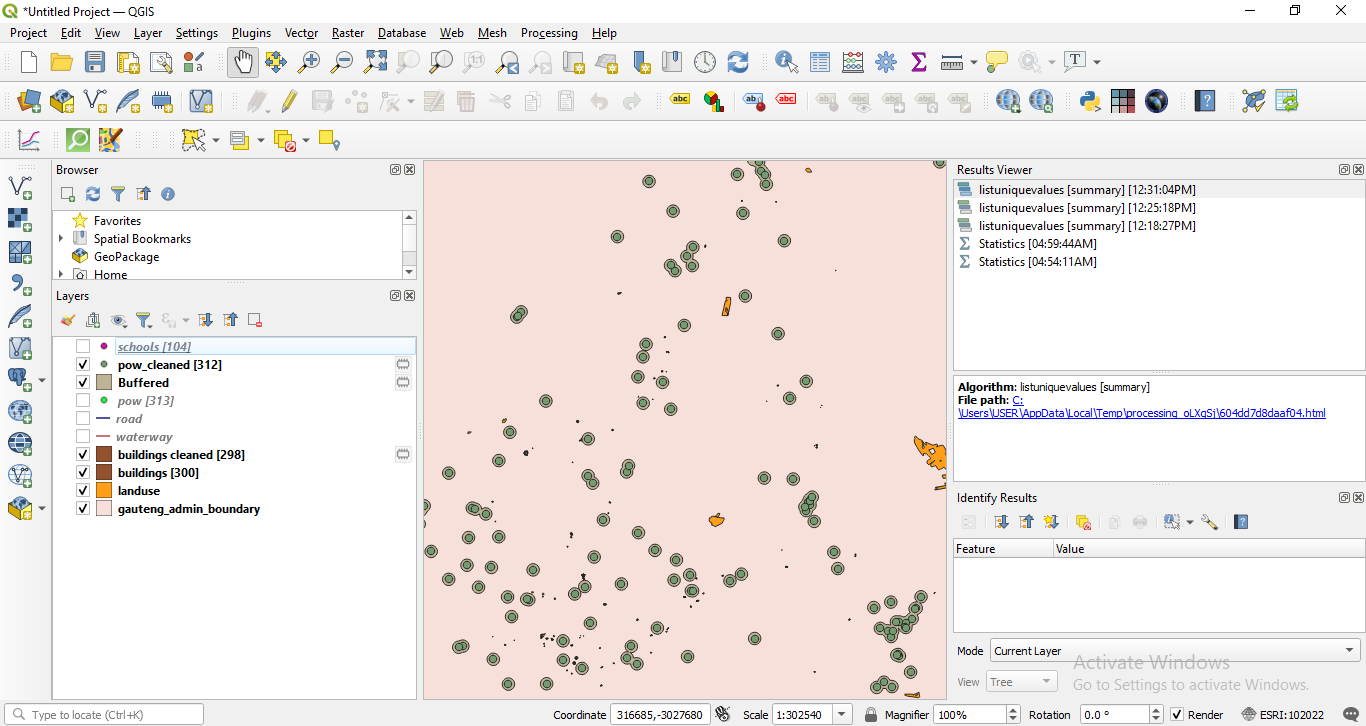This screenshot has height=726, width=1366.
Task: Open project using the folder icon
Action: coord(62,62)
